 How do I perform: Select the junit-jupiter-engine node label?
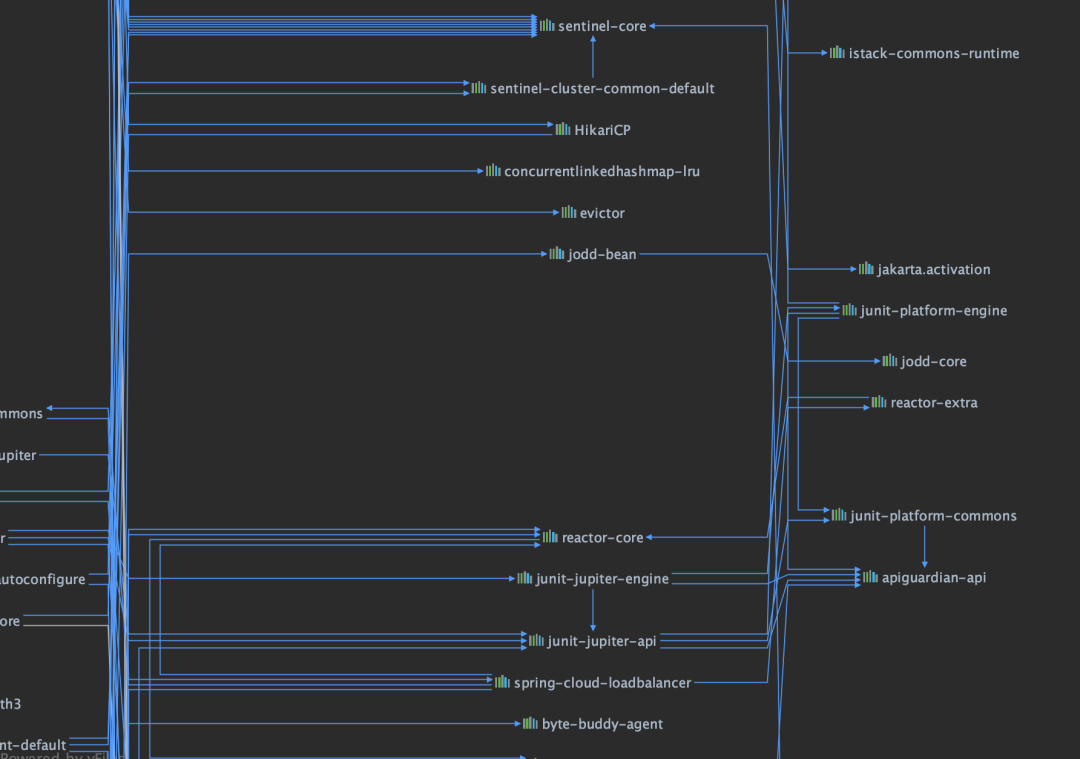602,579
